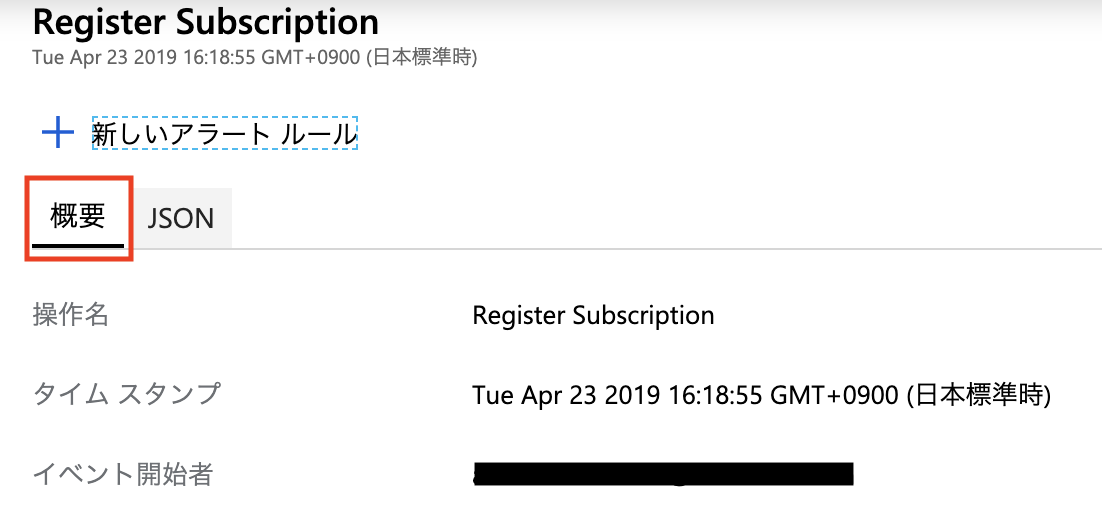This screenshot has height=516, width=1102.
Task: Click the timestamp subtitle under the page title
Action: (254, 57)
